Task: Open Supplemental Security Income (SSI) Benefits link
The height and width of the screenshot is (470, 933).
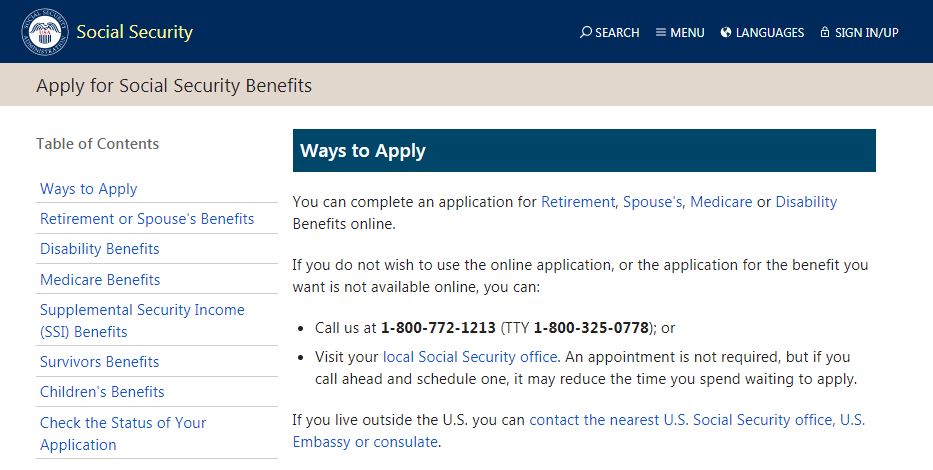Action: click(x=142, y=321)
